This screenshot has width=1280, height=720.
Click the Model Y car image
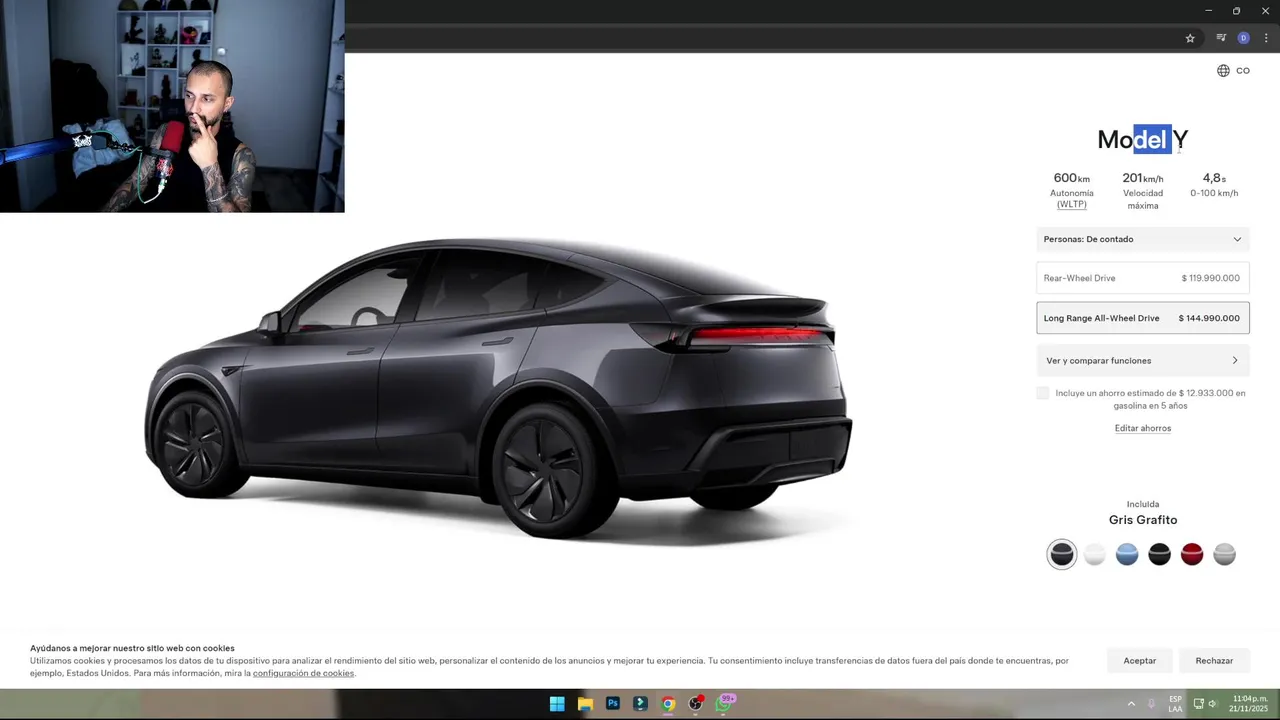500,390
